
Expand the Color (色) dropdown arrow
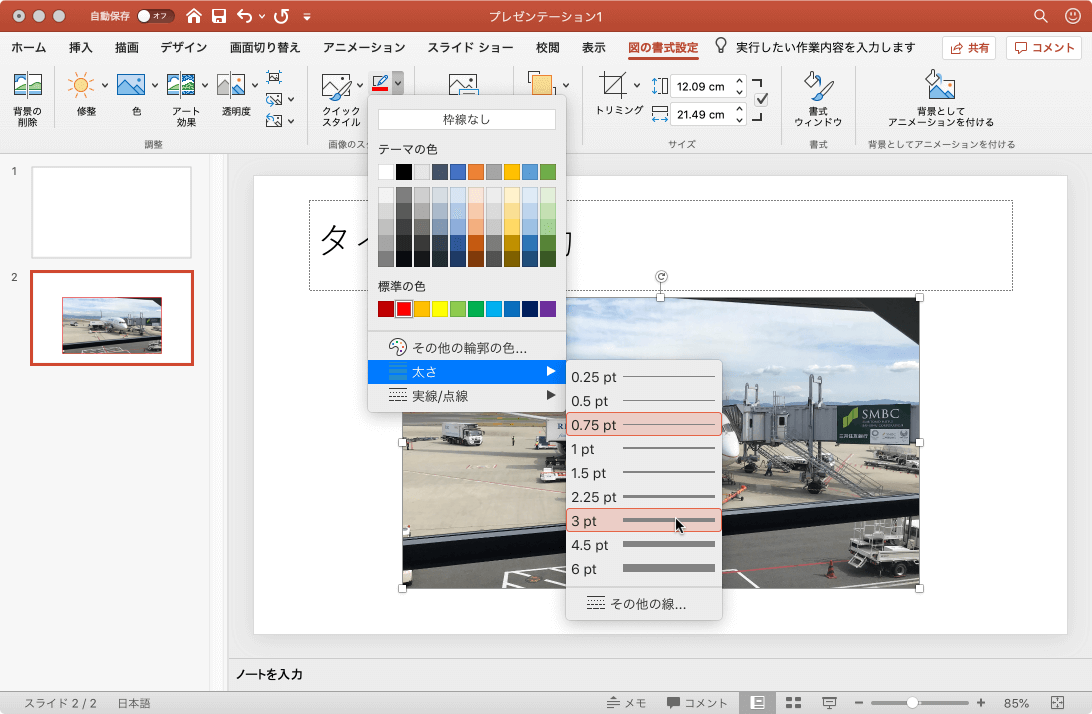pos(155,86)
